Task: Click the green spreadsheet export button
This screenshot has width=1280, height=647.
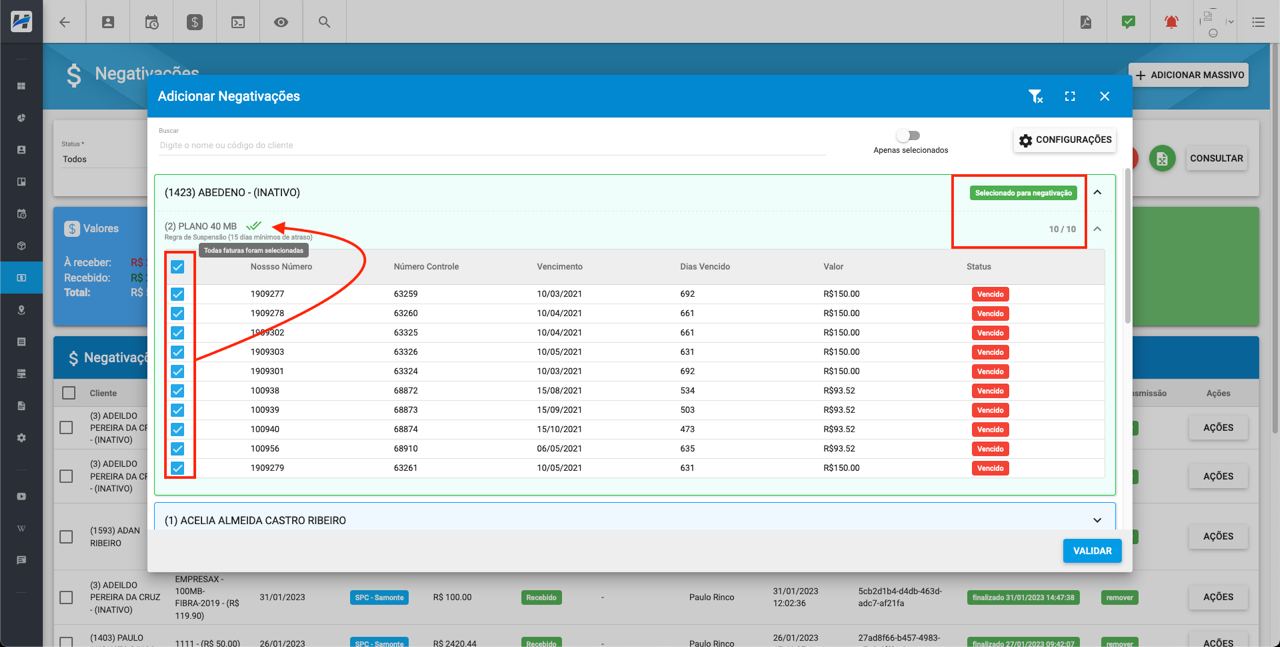Action: (x=1161, y=158)
